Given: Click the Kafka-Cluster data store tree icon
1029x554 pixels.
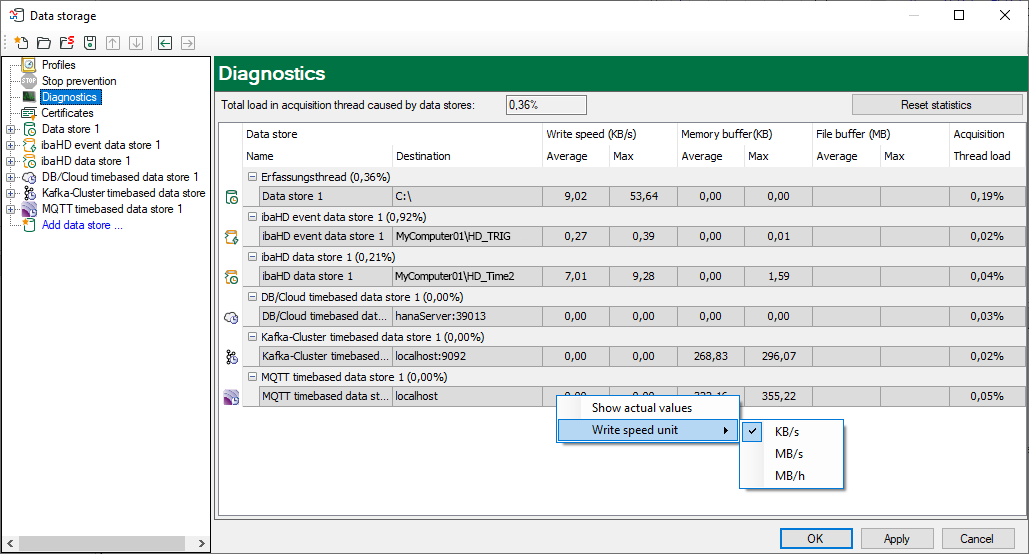Looking at the screenshot, I should point(29,193).
